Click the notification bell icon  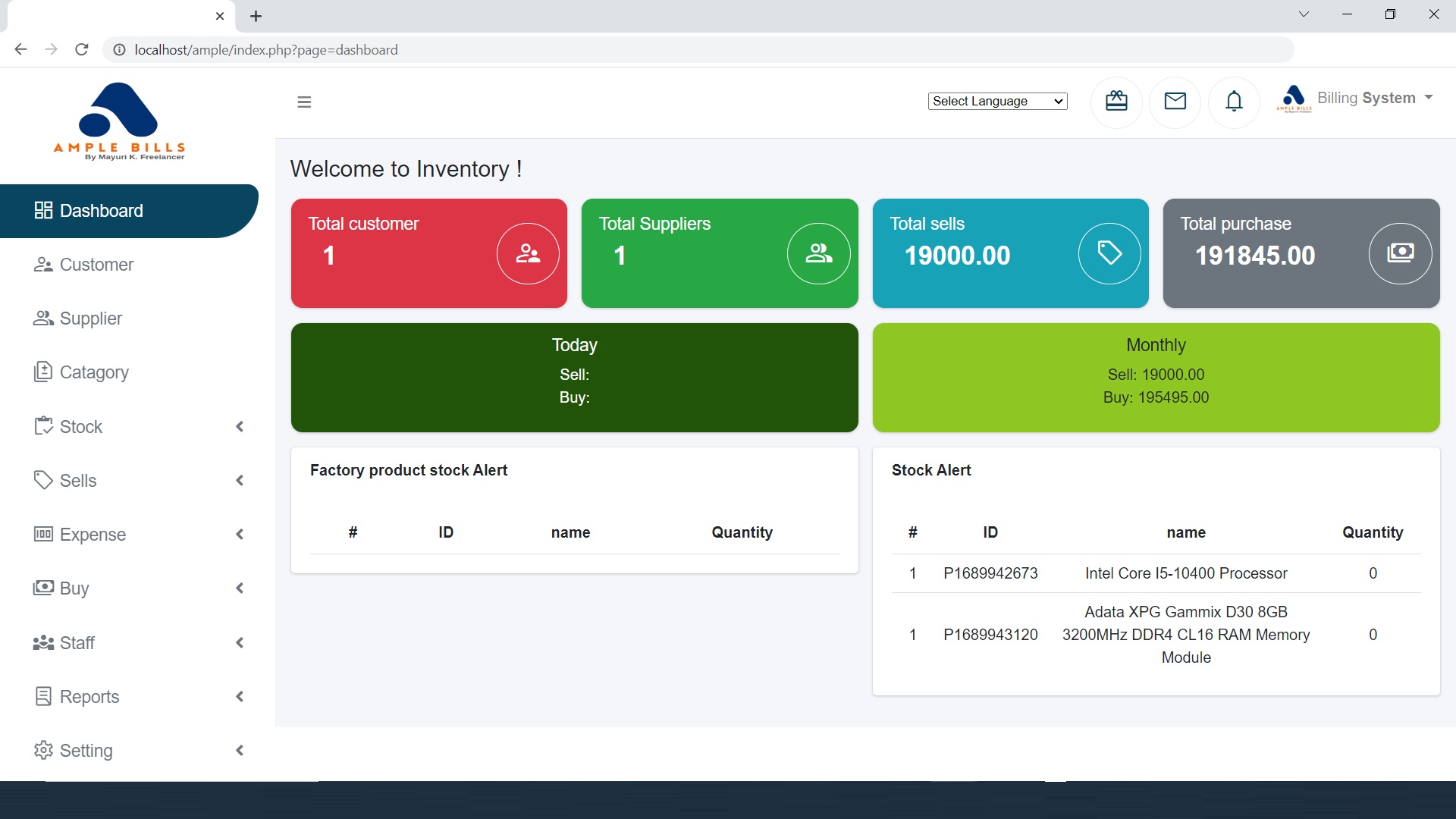(1233, 101)
